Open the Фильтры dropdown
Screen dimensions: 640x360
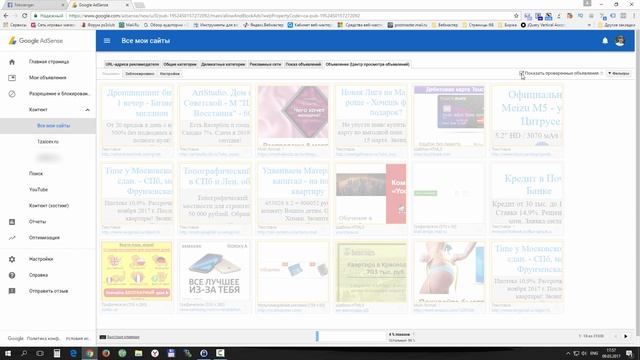pyautogui.click(x=619, y=73)
